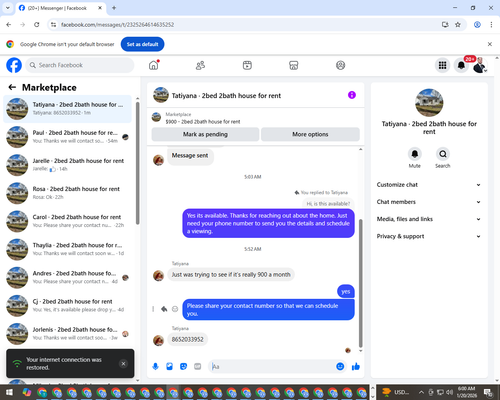The height and width of the screenshot is (400, 500).
Task: Search in conversation magnifier icon
Action: [x=443, y=154]
